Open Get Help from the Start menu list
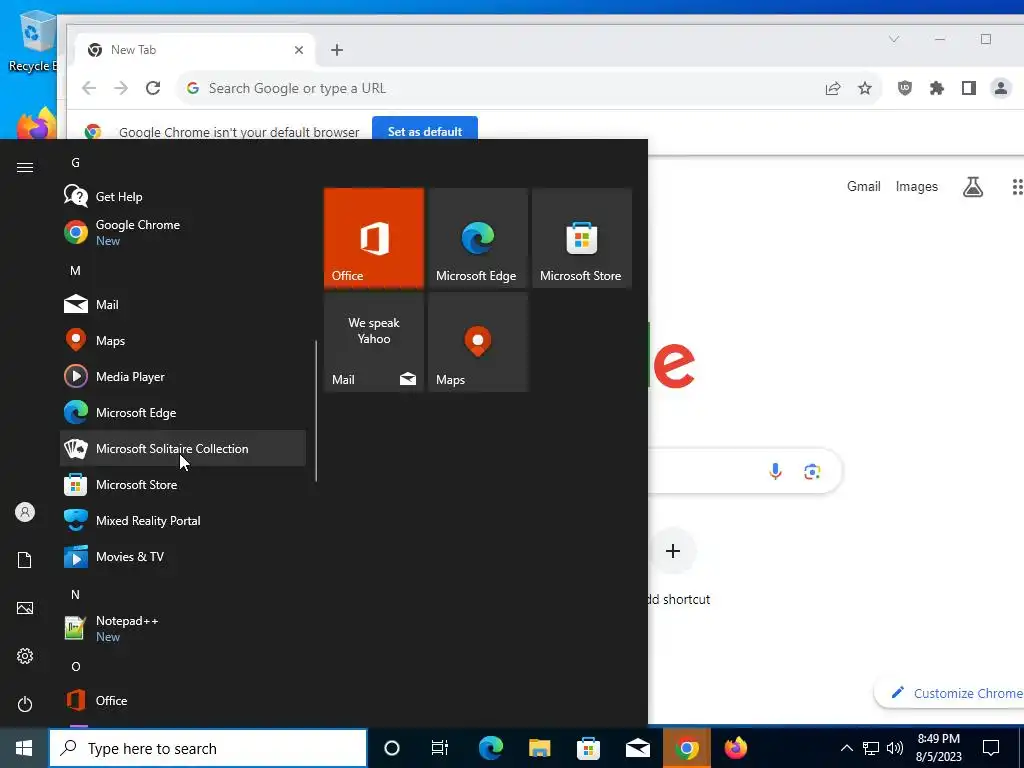The image size is (1024, 768). pos(183,197)
